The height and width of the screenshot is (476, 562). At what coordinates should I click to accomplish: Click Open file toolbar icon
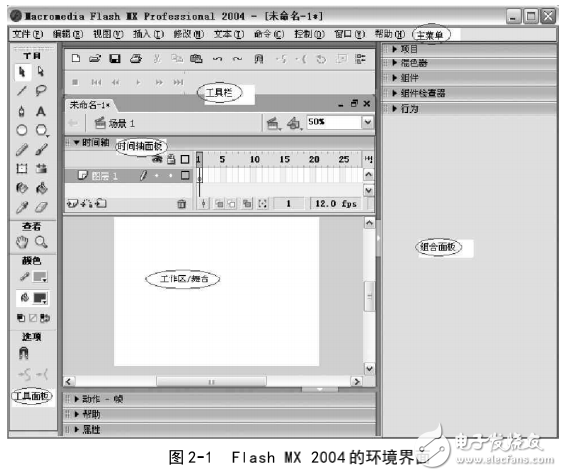click(95, 58)
